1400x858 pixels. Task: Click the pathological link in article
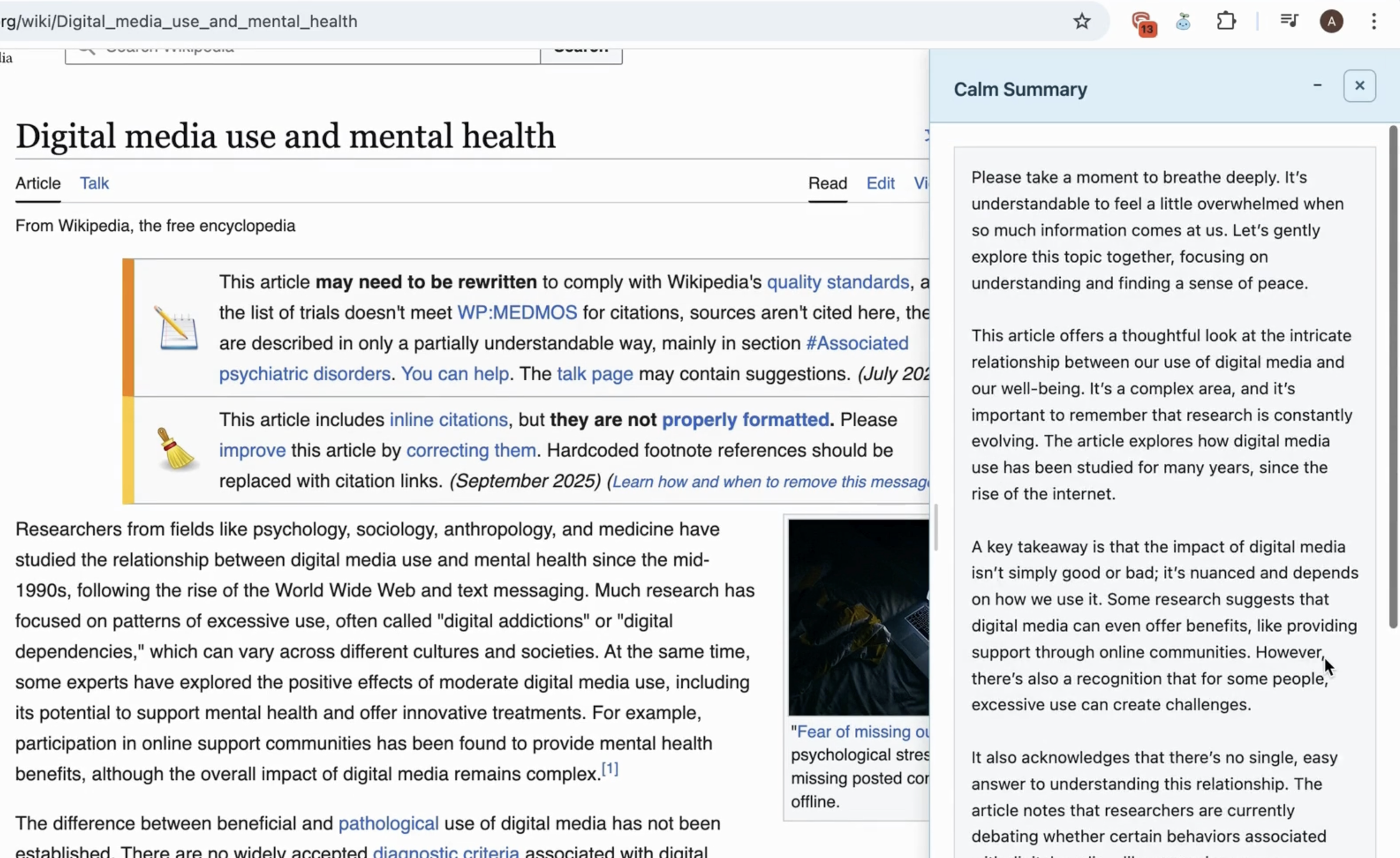point(388,823)
